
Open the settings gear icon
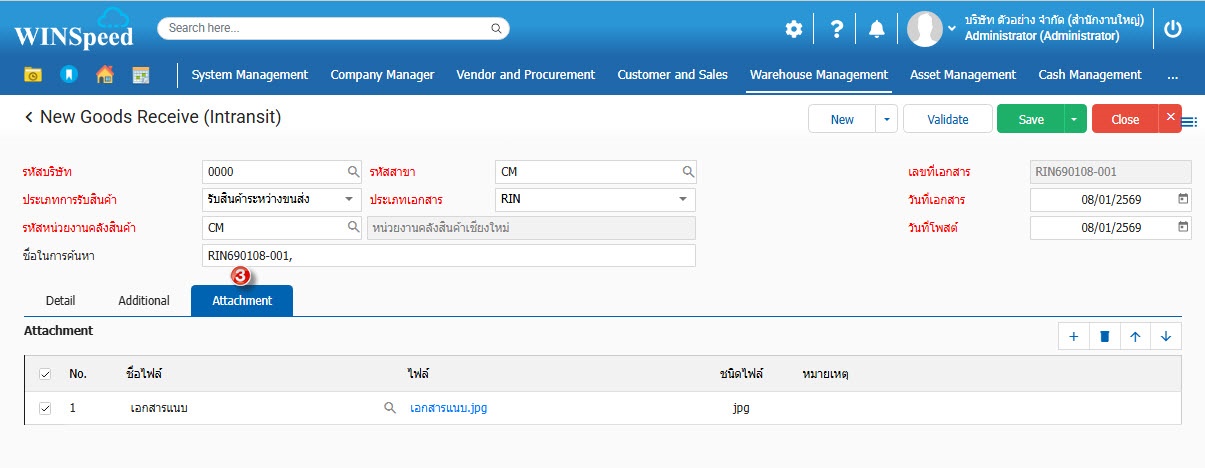tap(793, 29)
